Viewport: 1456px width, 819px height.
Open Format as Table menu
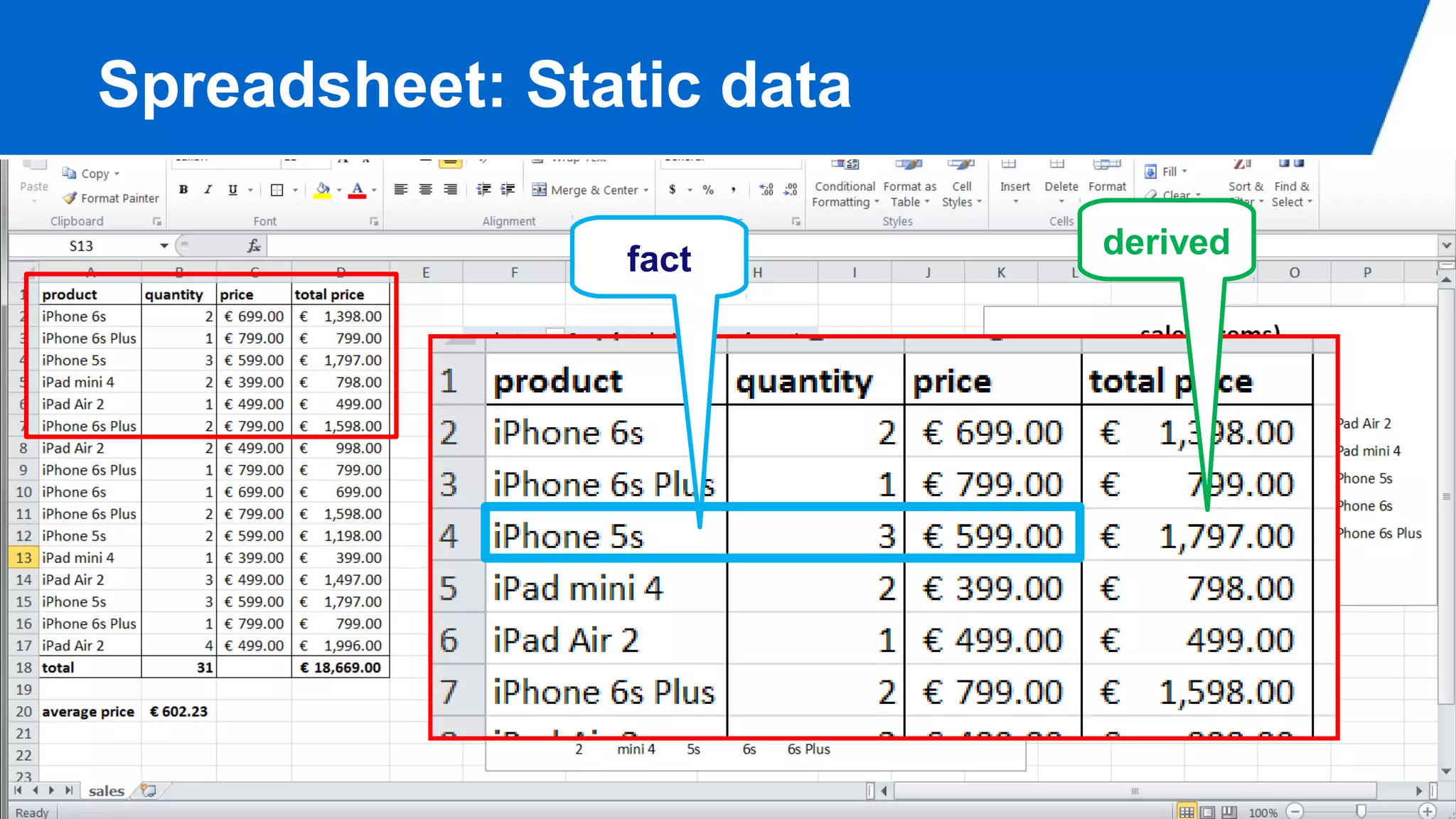click(909, 185)
